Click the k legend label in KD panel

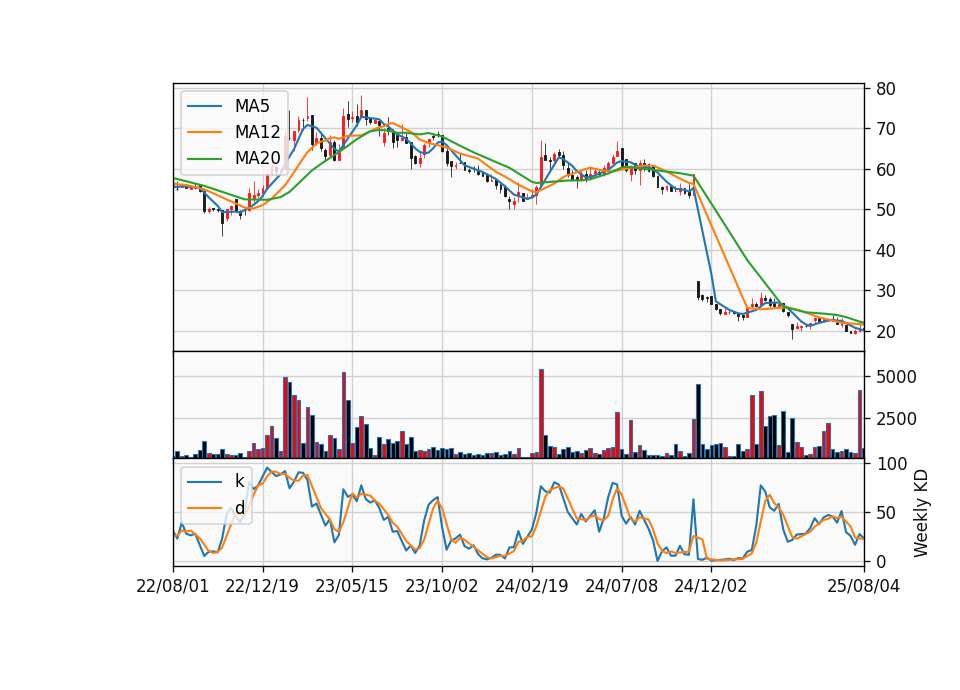point(239,481)
